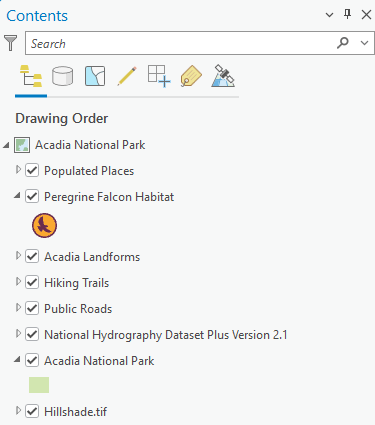
Task: Select the Hiking Trails layer name
Action: click(x=77, y=283)
